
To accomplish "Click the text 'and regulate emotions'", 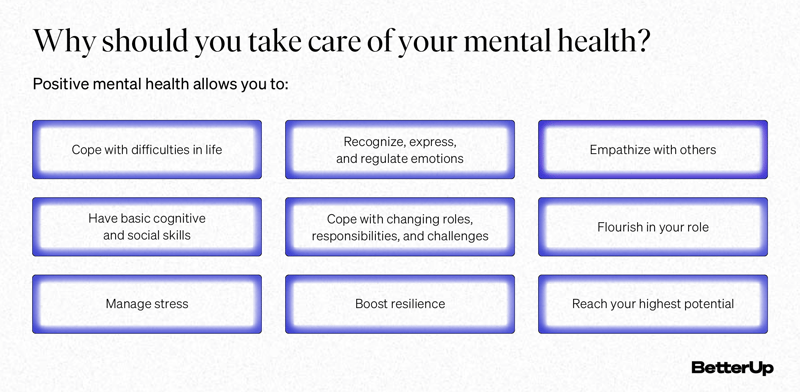I will (400, 159).
